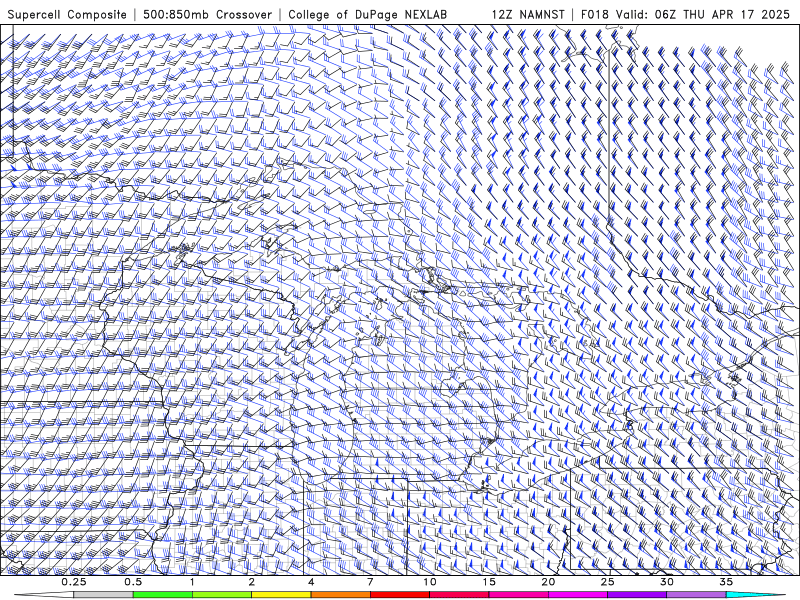This screenshot has width=800, height=600.
Task: Click the "500:850mb Crossover" header label
Action: tap(208, 15)
